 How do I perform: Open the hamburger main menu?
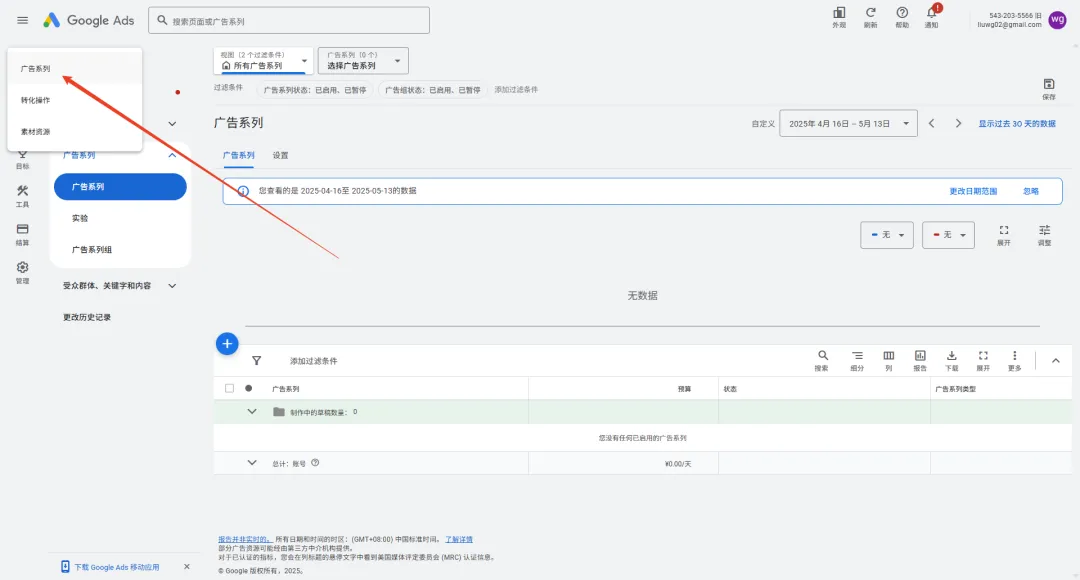[22, 20]
